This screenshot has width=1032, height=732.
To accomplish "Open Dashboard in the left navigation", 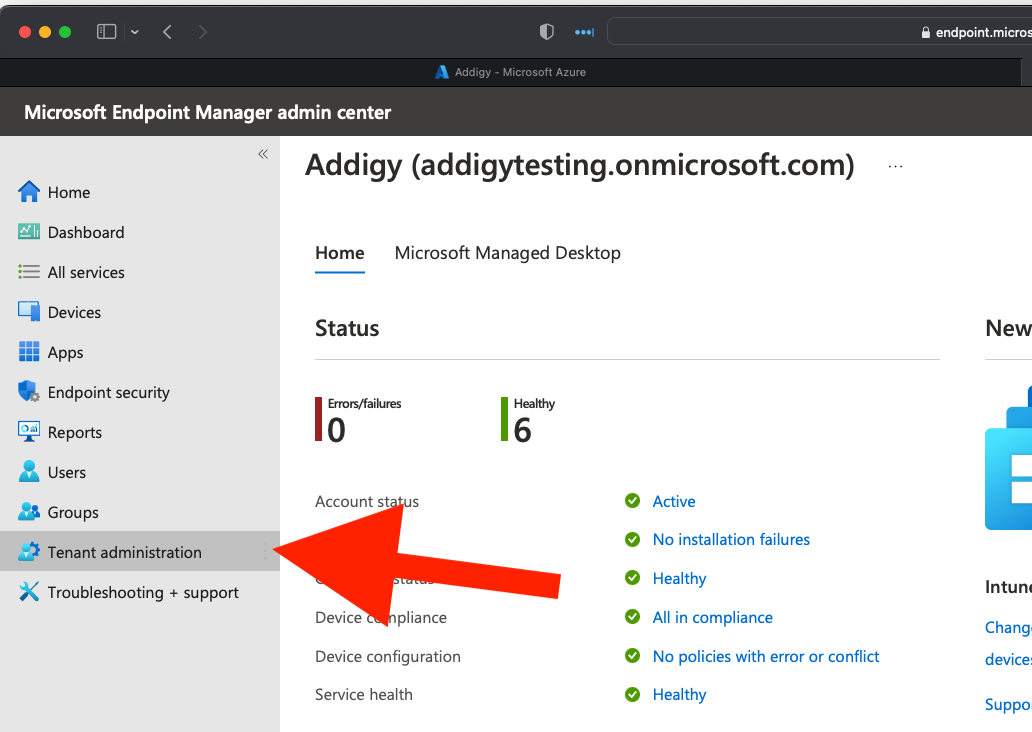I will click(86, 232).
